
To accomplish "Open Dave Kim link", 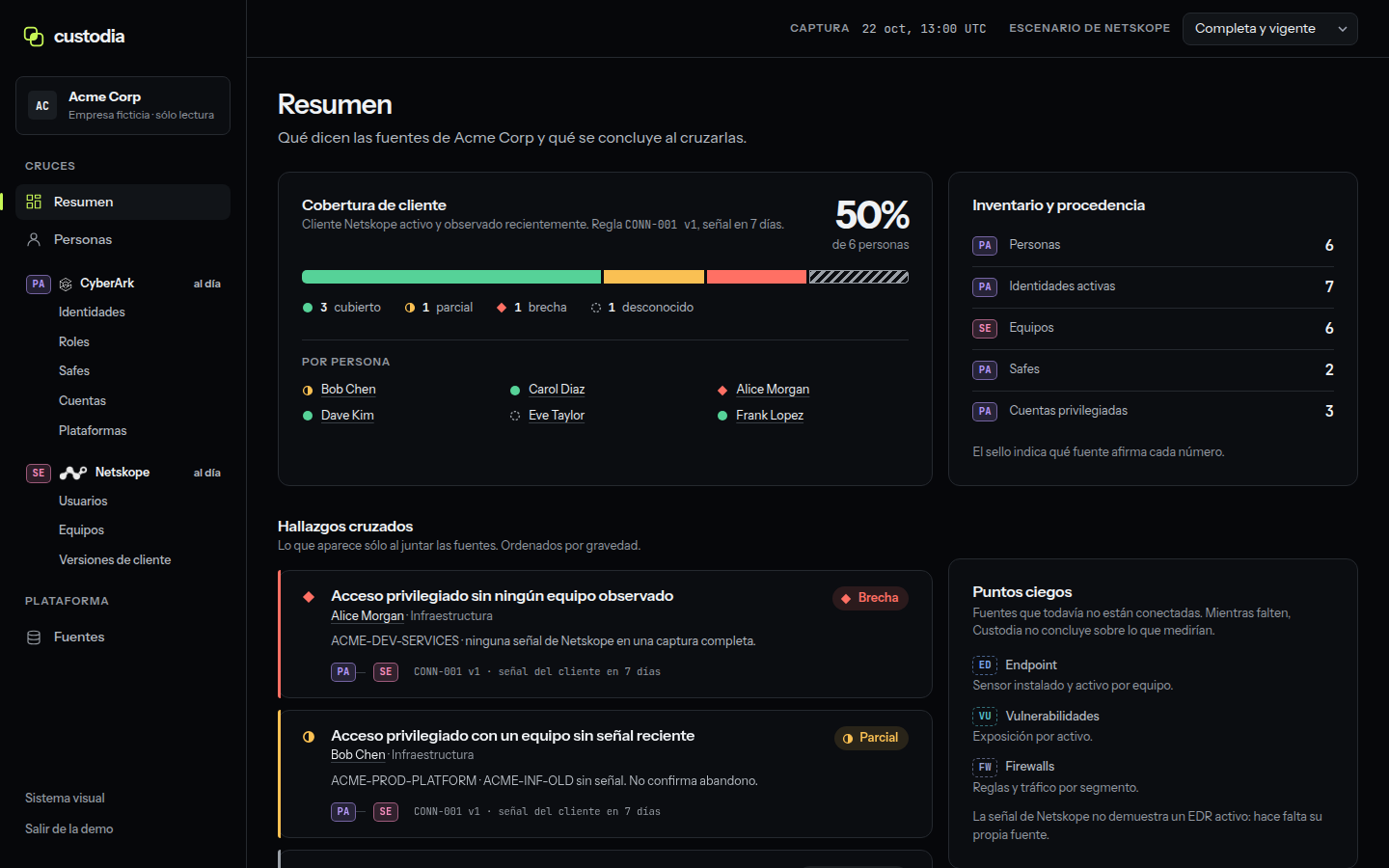I will [x=347, y=416].
